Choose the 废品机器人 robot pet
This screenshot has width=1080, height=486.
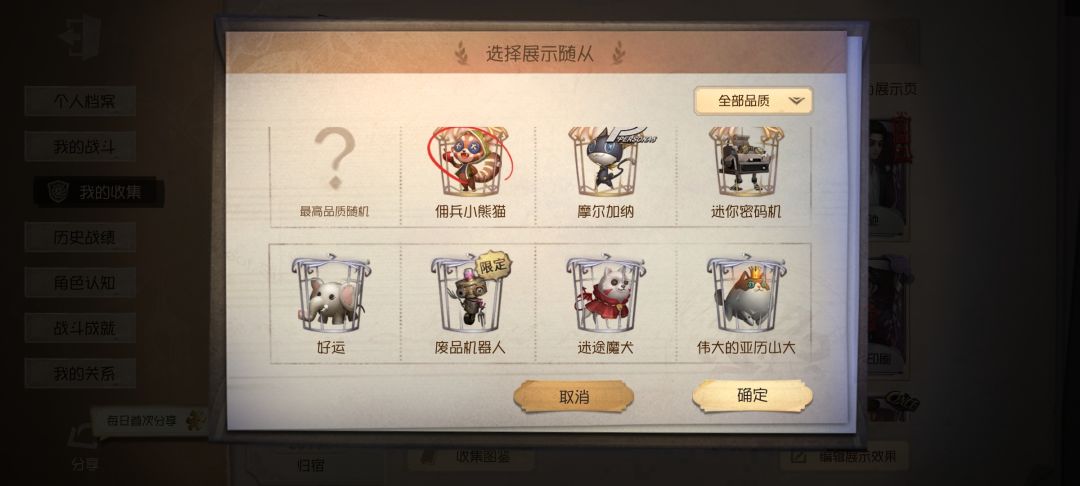pos(470,303)
